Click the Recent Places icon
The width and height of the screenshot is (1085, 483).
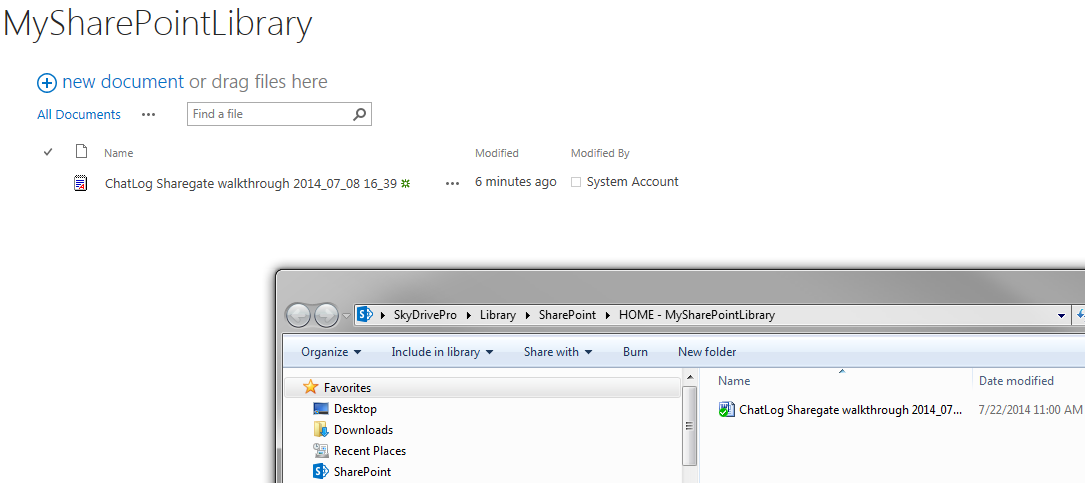coord(320,450)
